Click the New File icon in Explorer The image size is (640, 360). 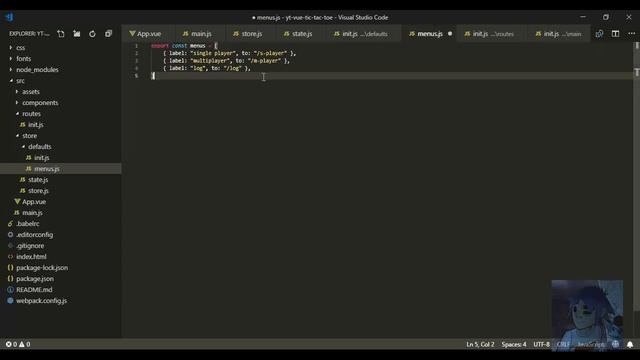coord(61,34)
